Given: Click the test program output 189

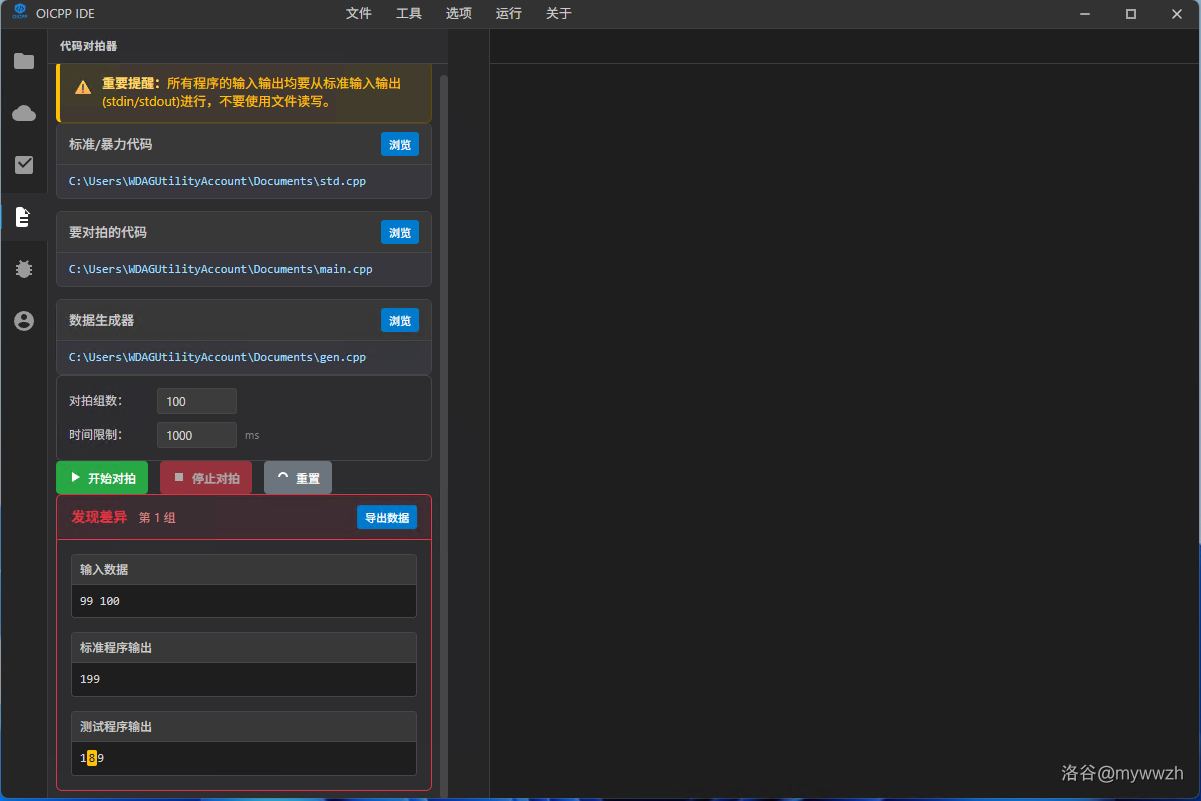Looking at the screenshot, I should pyautogui.click(x=92, y=758).
